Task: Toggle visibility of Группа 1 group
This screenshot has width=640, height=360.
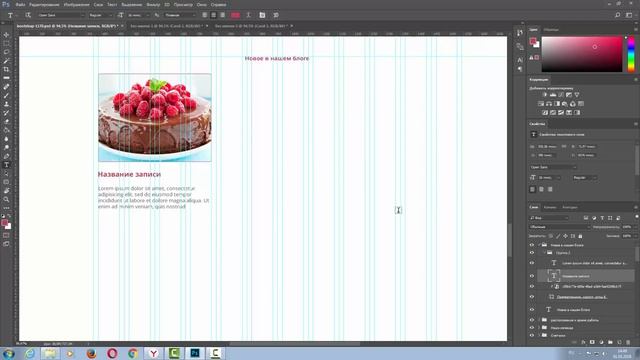Action: coord(532,253)
